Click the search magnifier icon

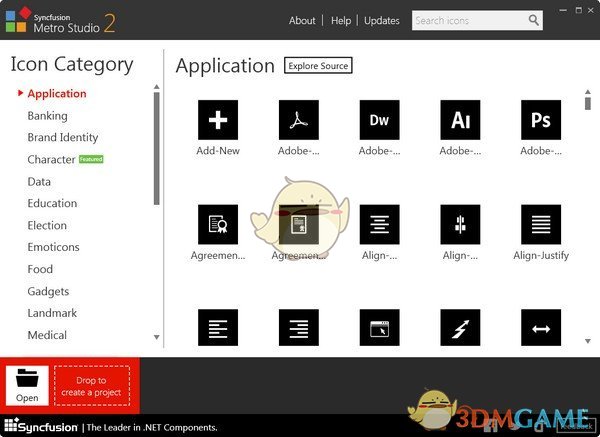(x=533, y=20)
